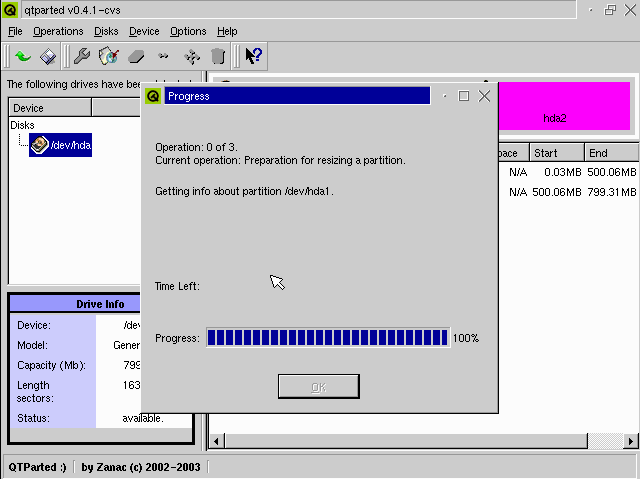Activate the What's This help pointer icon
The width and height of the screenshot is (640, 479).
tap(253, 55)
